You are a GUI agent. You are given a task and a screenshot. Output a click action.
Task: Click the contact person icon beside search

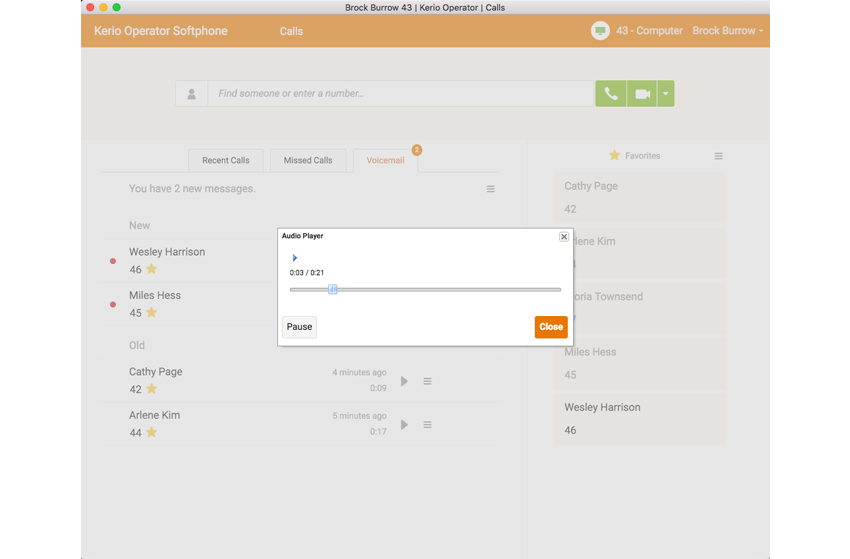pos(191,94)
